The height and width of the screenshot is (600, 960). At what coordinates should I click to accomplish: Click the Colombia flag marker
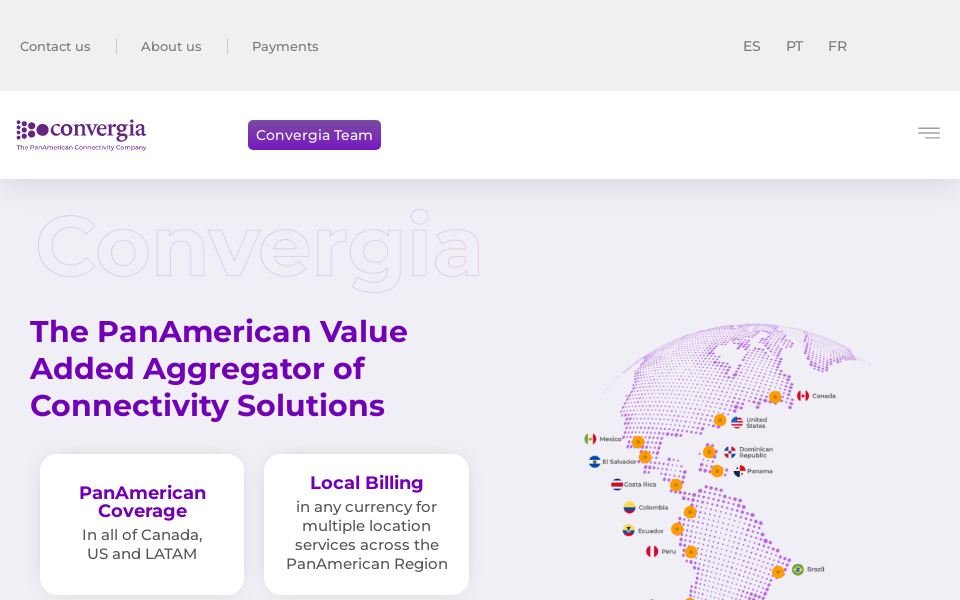628,507
